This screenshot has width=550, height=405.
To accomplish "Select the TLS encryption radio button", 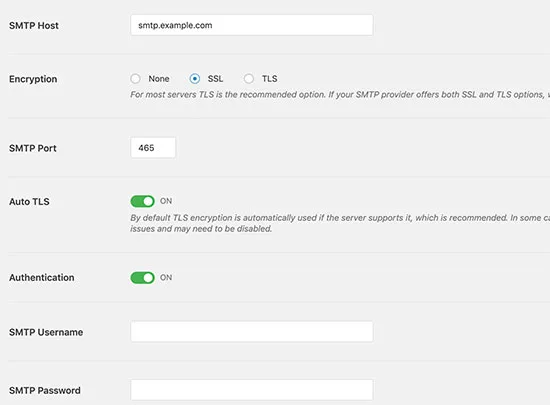I will pos(249,79).
